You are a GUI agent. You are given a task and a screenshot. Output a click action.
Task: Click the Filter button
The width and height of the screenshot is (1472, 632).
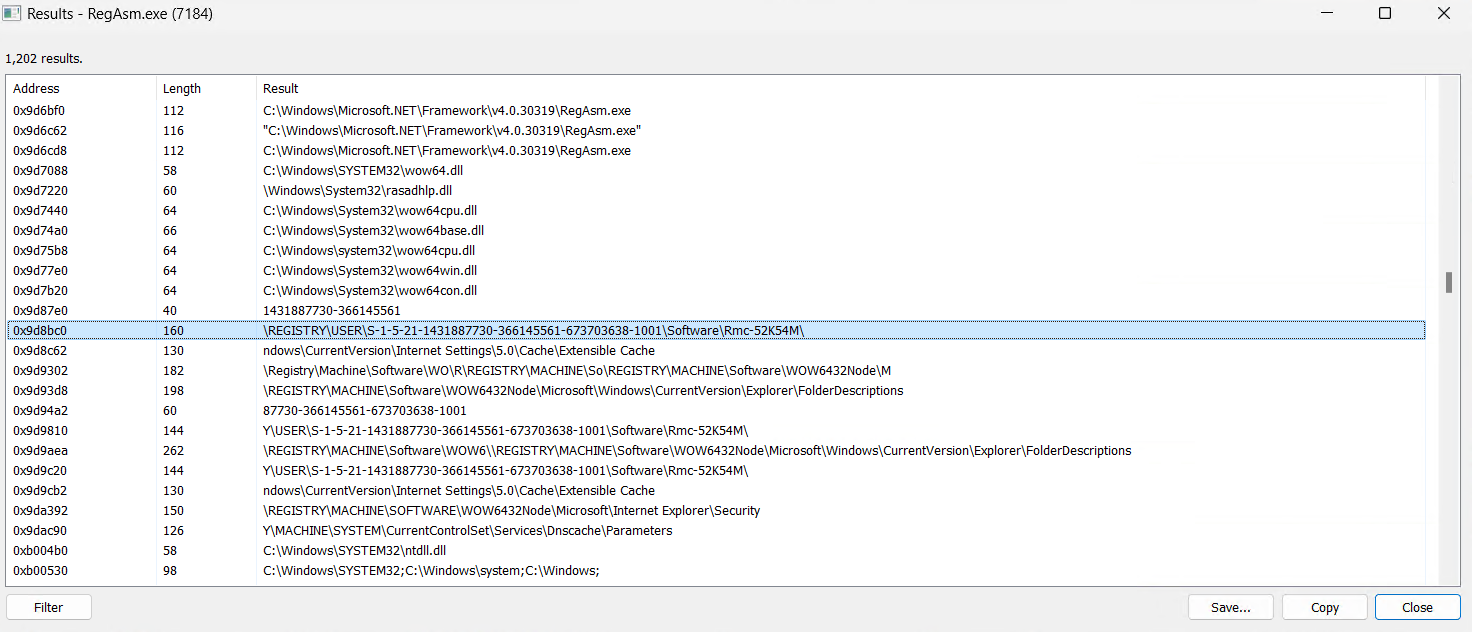[48, 607]
